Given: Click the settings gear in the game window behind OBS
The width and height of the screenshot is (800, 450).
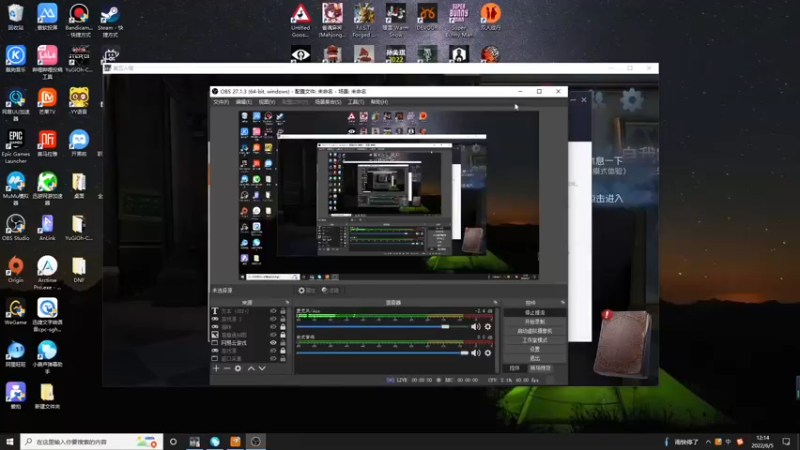Looking at the screenshot, I should [632, 99].
